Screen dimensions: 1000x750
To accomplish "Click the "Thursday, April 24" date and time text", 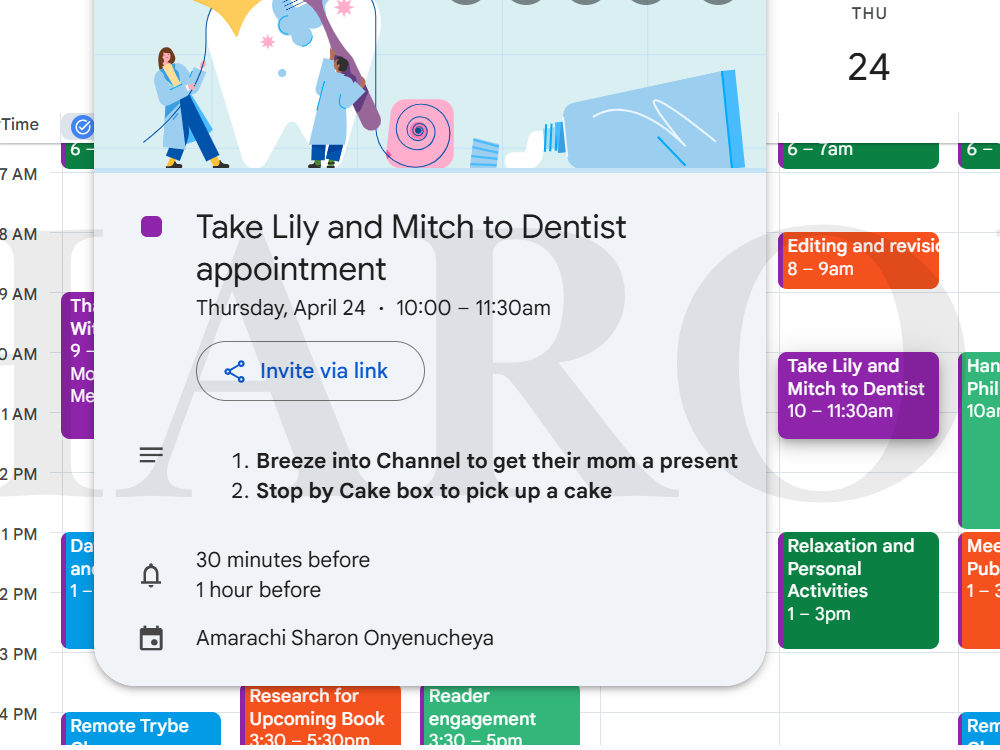I will pyautogui.click(x=373, y=308).
